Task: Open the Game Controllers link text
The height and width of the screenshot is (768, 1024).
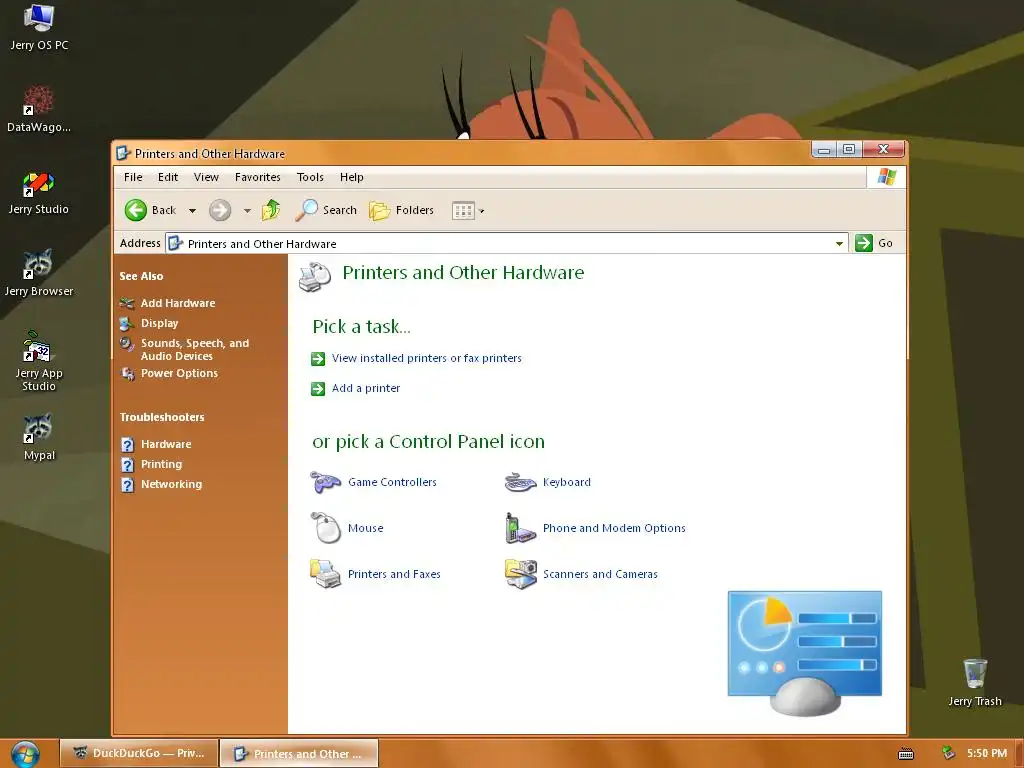Action: (392, 482)
